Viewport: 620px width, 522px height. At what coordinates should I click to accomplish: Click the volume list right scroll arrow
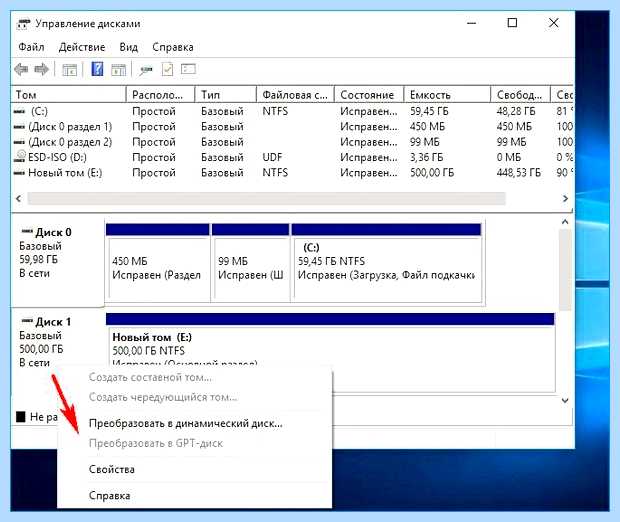[565, 199]
